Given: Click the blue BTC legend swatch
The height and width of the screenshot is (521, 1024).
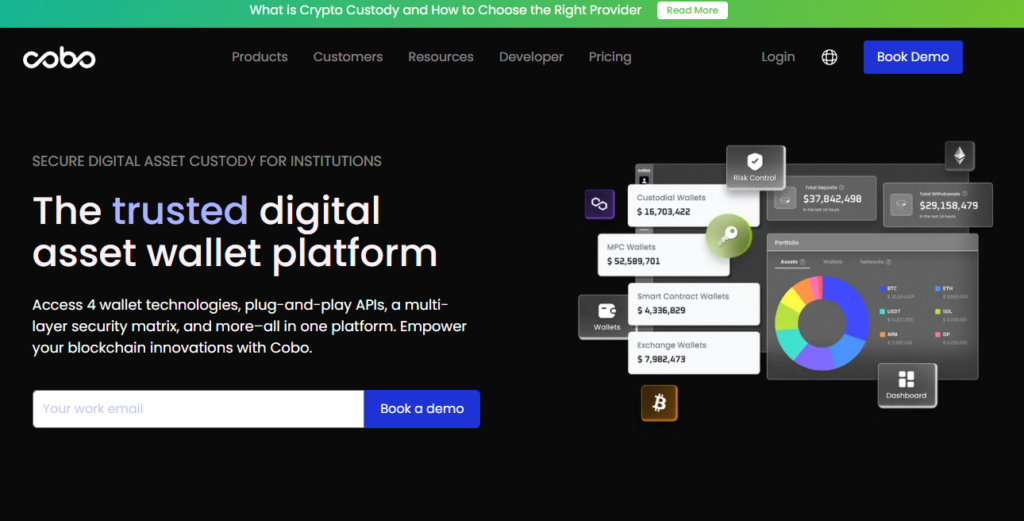Looking at the screenshot, I should (x=882, y=289).
